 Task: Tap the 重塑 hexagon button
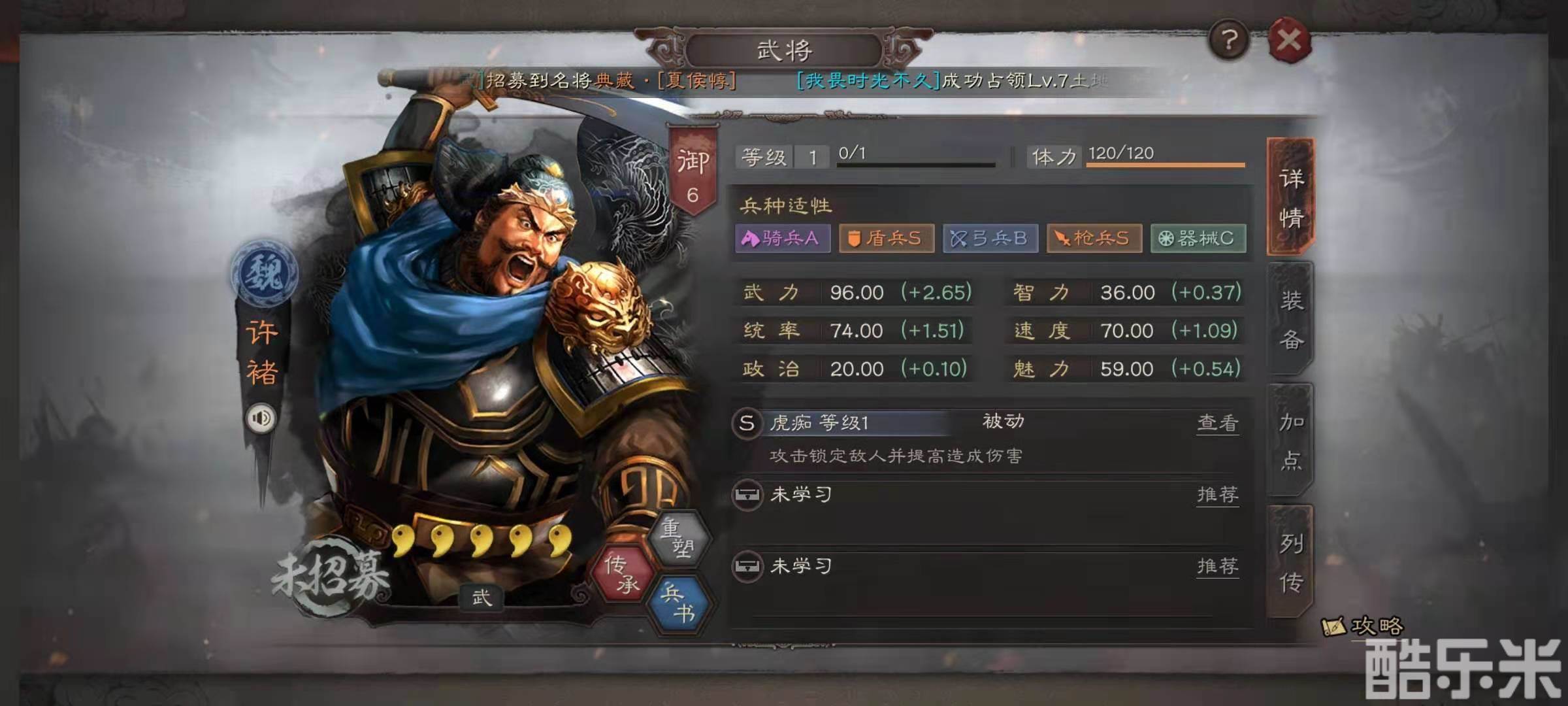tap(679, 538)
